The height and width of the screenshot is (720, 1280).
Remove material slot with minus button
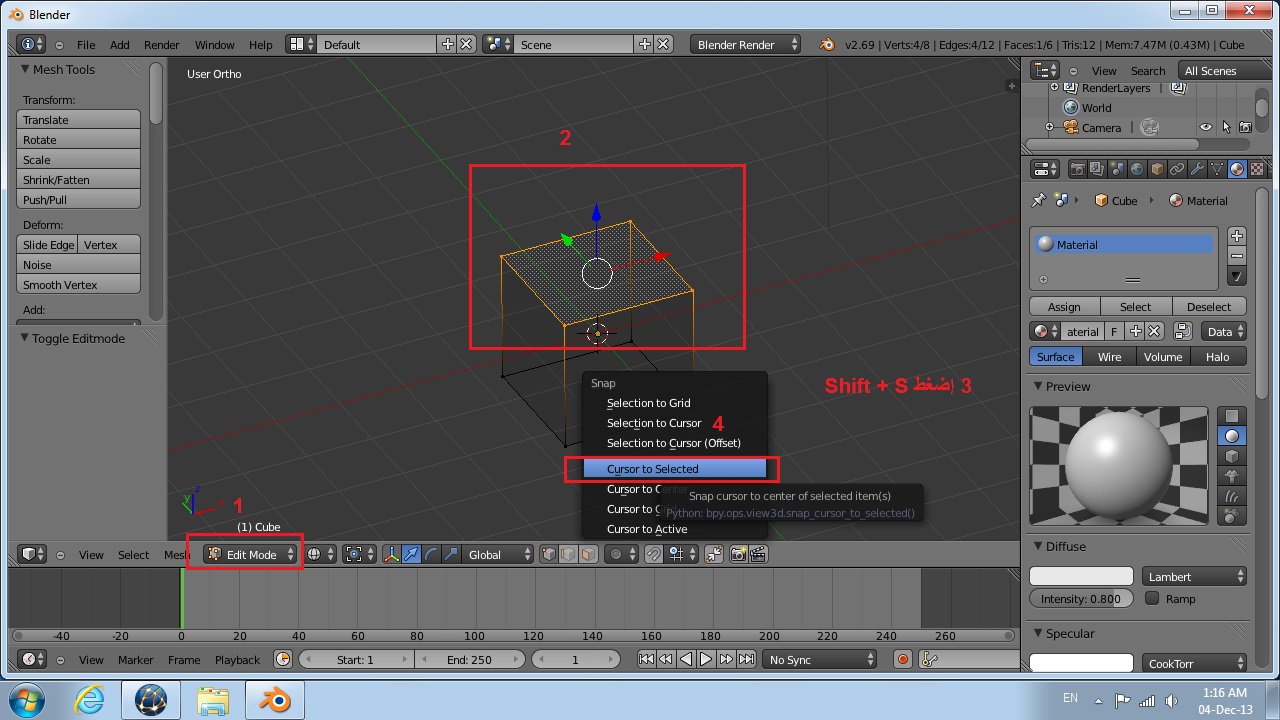click(1237, 256)
